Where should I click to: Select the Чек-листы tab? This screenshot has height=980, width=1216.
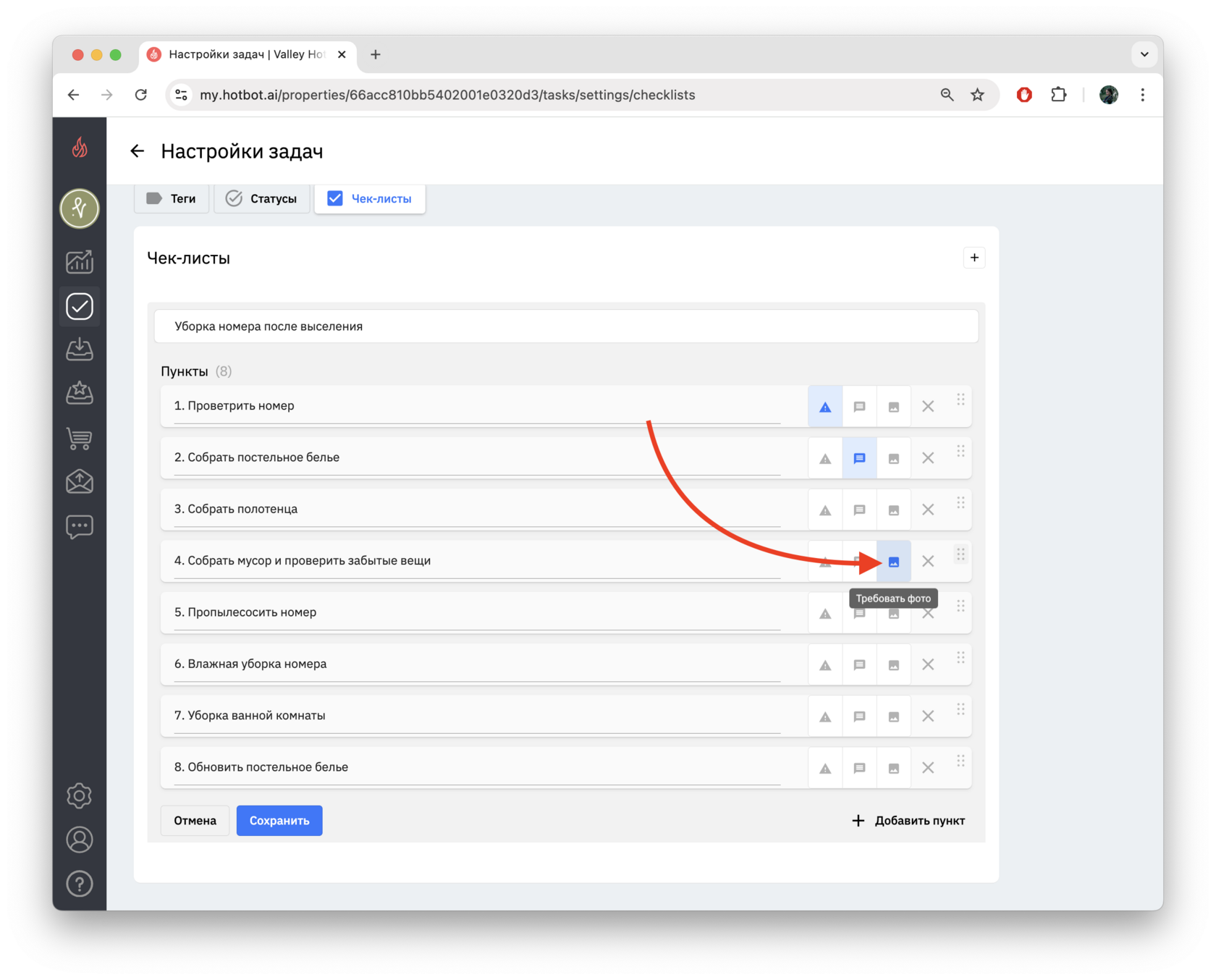370,198
